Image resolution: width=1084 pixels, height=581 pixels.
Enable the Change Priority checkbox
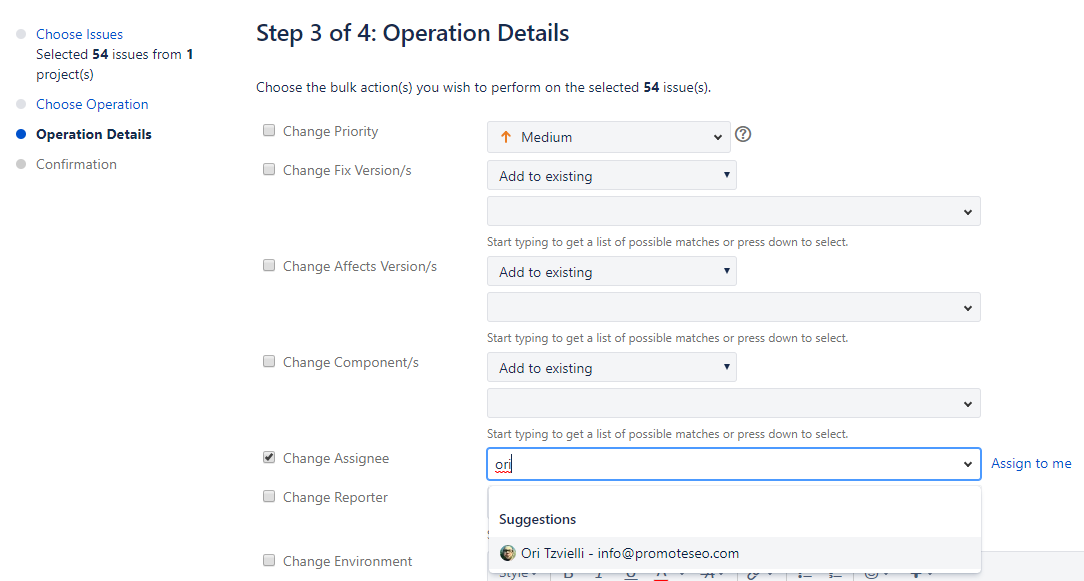(x=268, y=130)
